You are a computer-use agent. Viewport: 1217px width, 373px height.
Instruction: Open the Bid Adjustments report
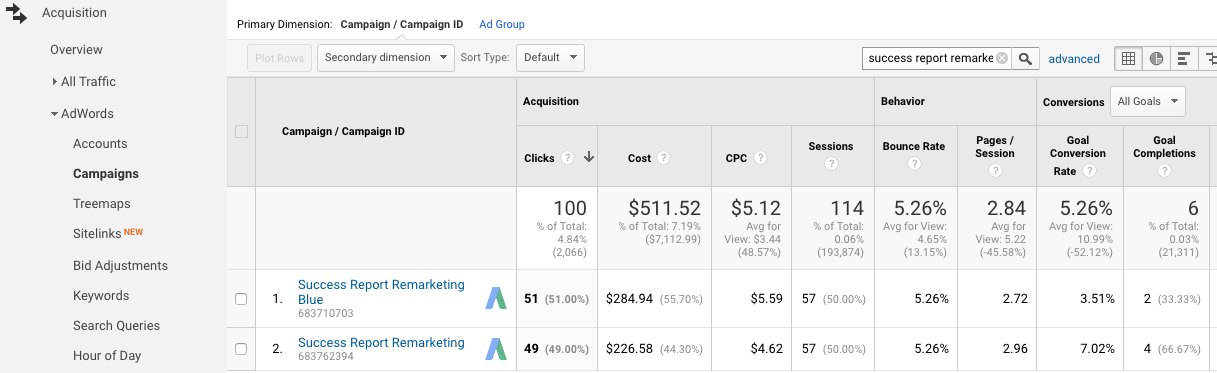(x=120, y=266)
